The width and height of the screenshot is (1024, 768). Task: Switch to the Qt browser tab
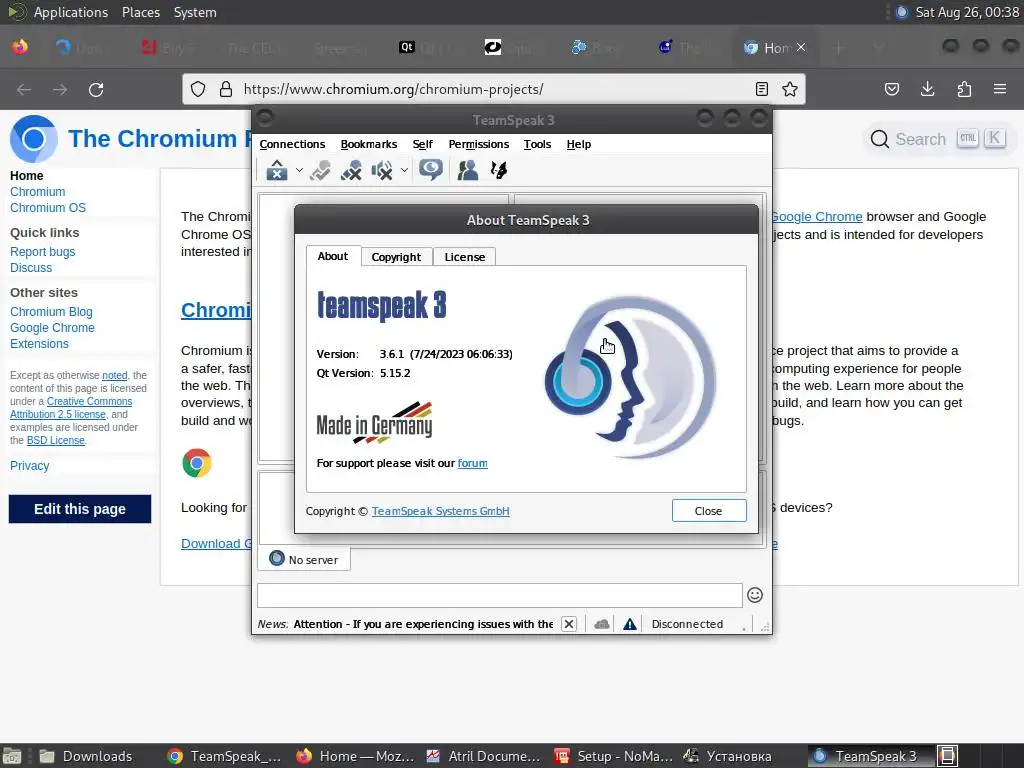(x=427, y=47)
